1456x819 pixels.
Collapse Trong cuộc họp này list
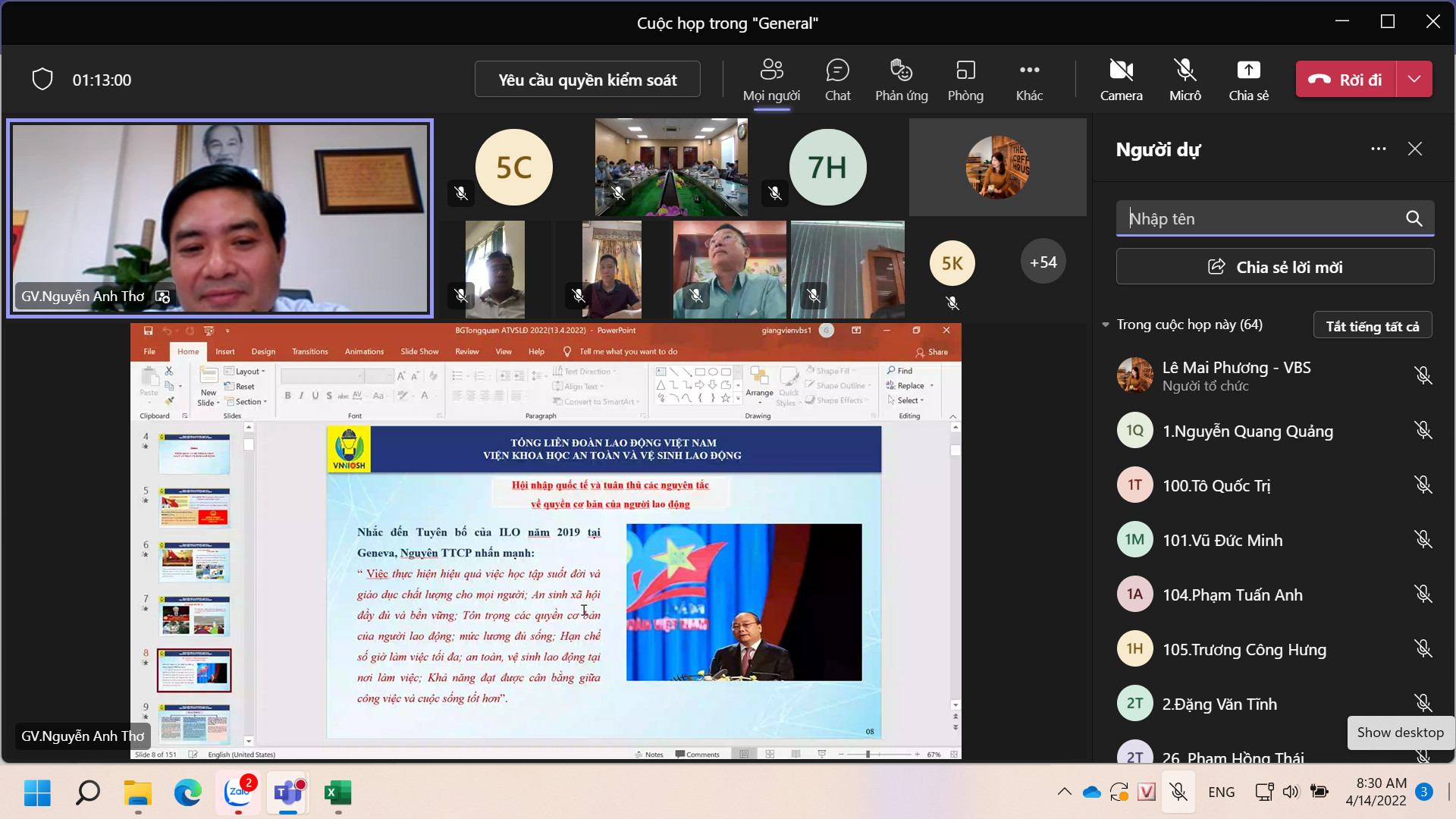(1106, 325)
